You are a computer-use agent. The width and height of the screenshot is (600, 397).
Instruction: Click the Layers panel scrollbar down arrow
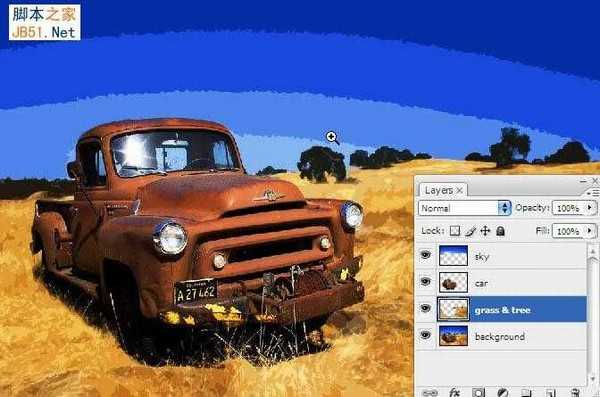(593, 379)
